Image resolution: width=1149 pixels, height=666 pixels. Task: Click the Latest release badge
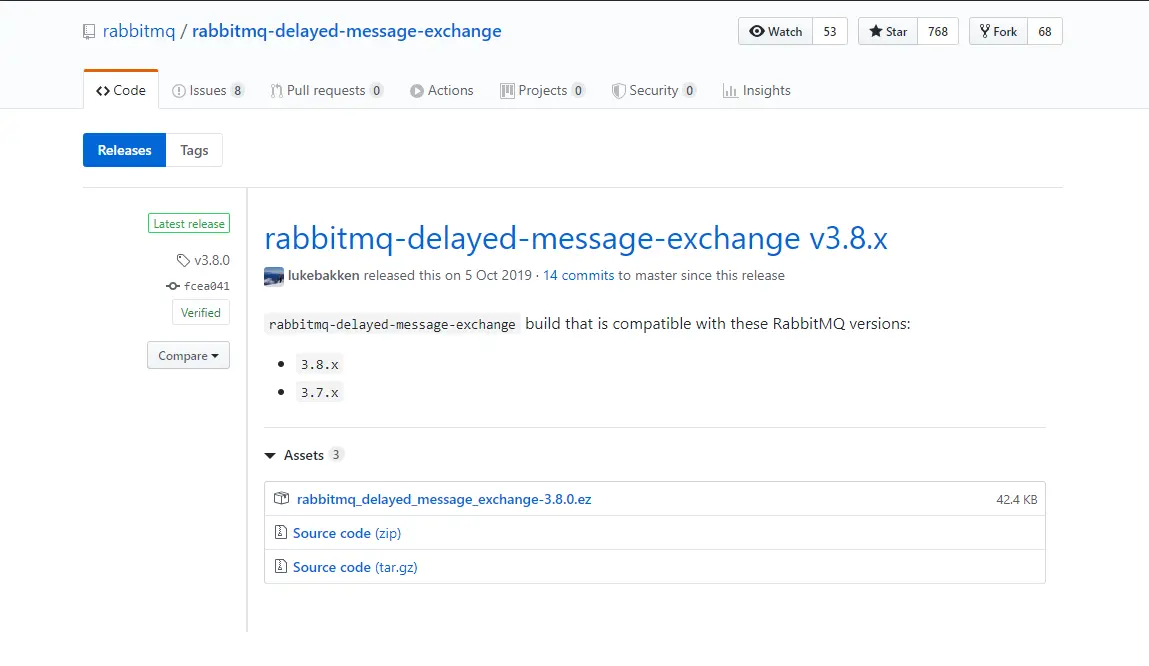pyautogui.click(x=189, y=223)
